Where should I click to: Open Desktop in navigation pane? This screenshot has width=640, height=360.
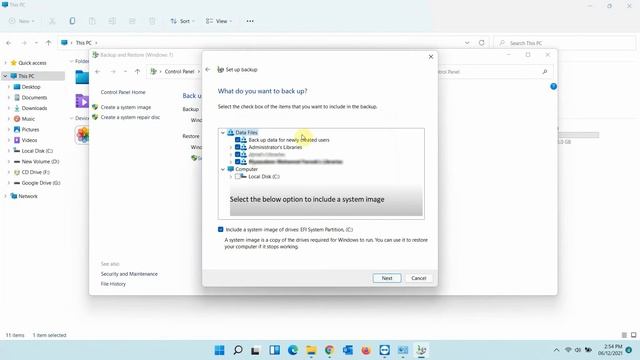(31, 87)
